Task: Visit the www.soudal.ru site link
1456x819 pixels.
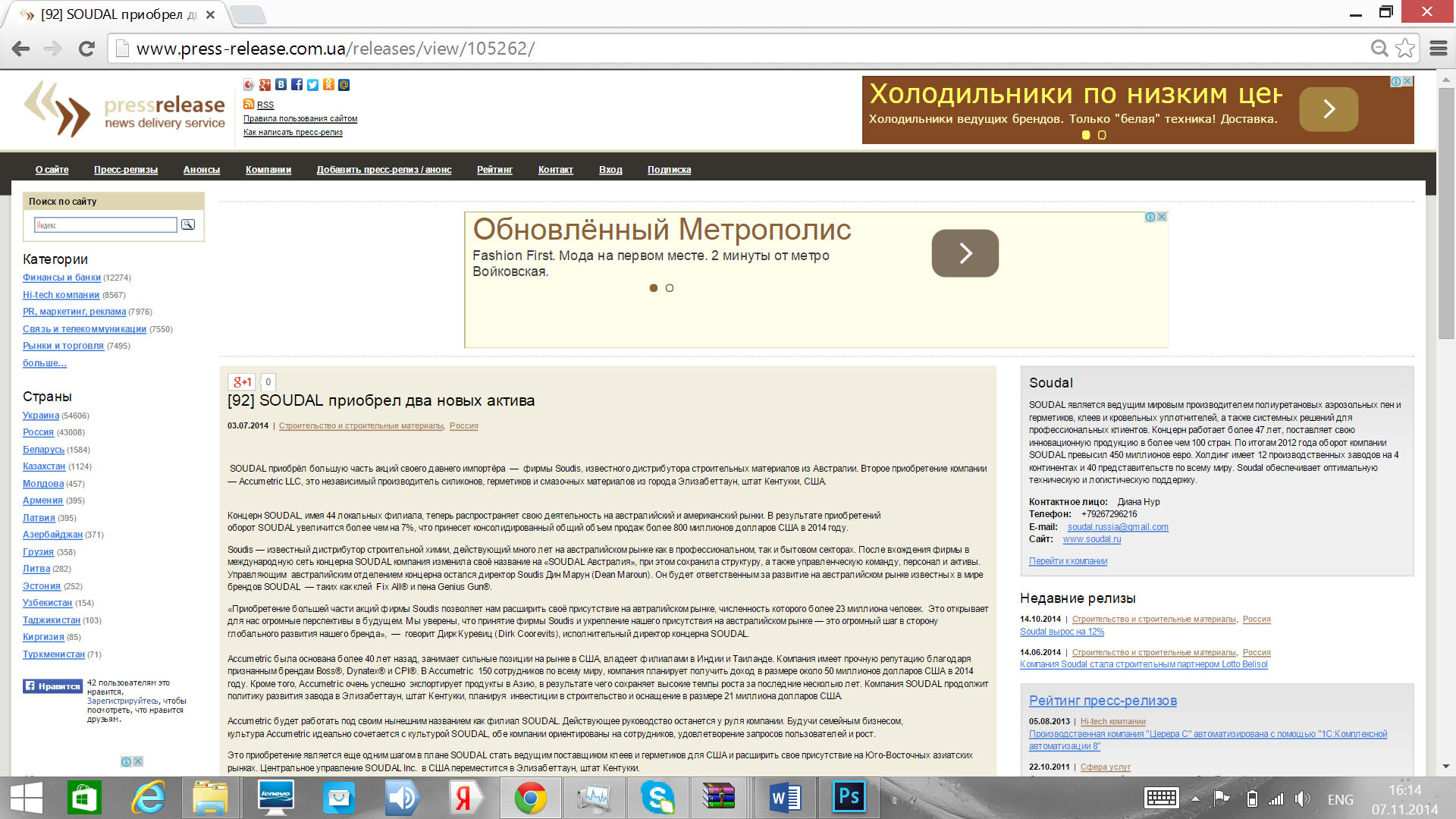Action: coord(1092,539)
